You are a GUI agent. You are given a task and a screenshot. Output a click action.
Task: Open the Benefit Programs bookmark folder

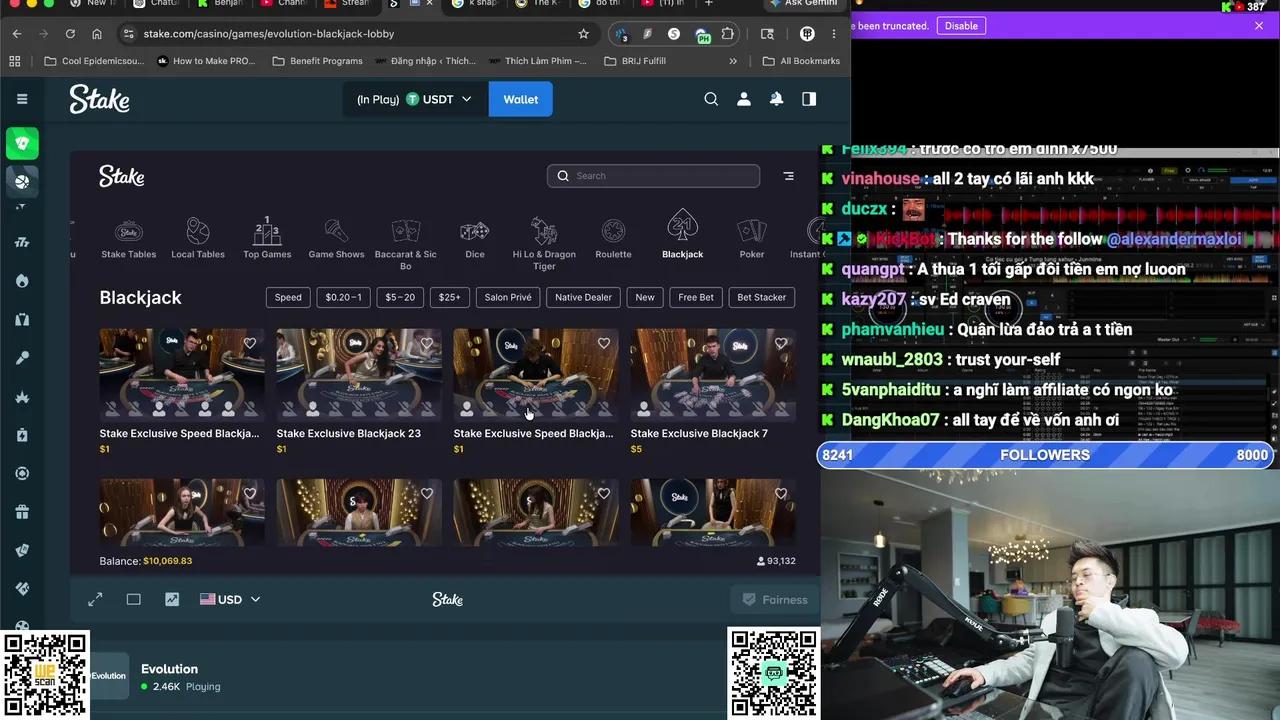(x=317, y=61)
